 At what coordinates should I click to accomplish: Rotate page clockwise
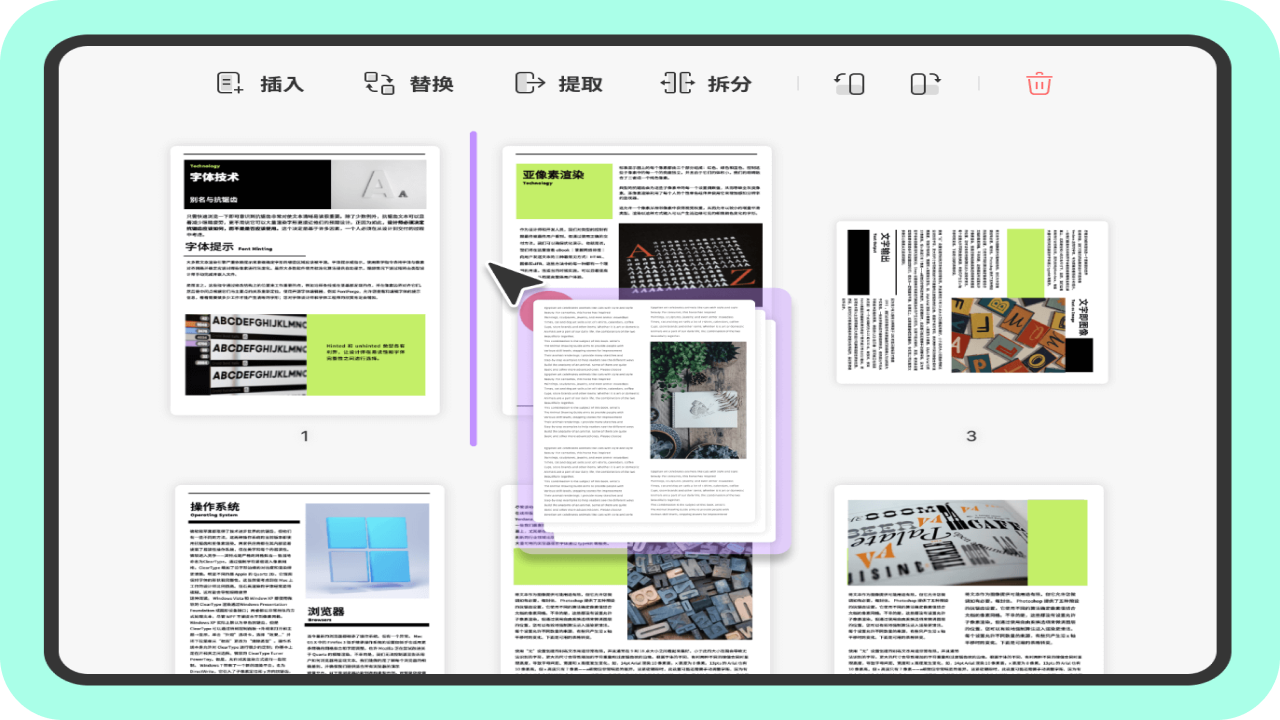(x=925, y=84)
